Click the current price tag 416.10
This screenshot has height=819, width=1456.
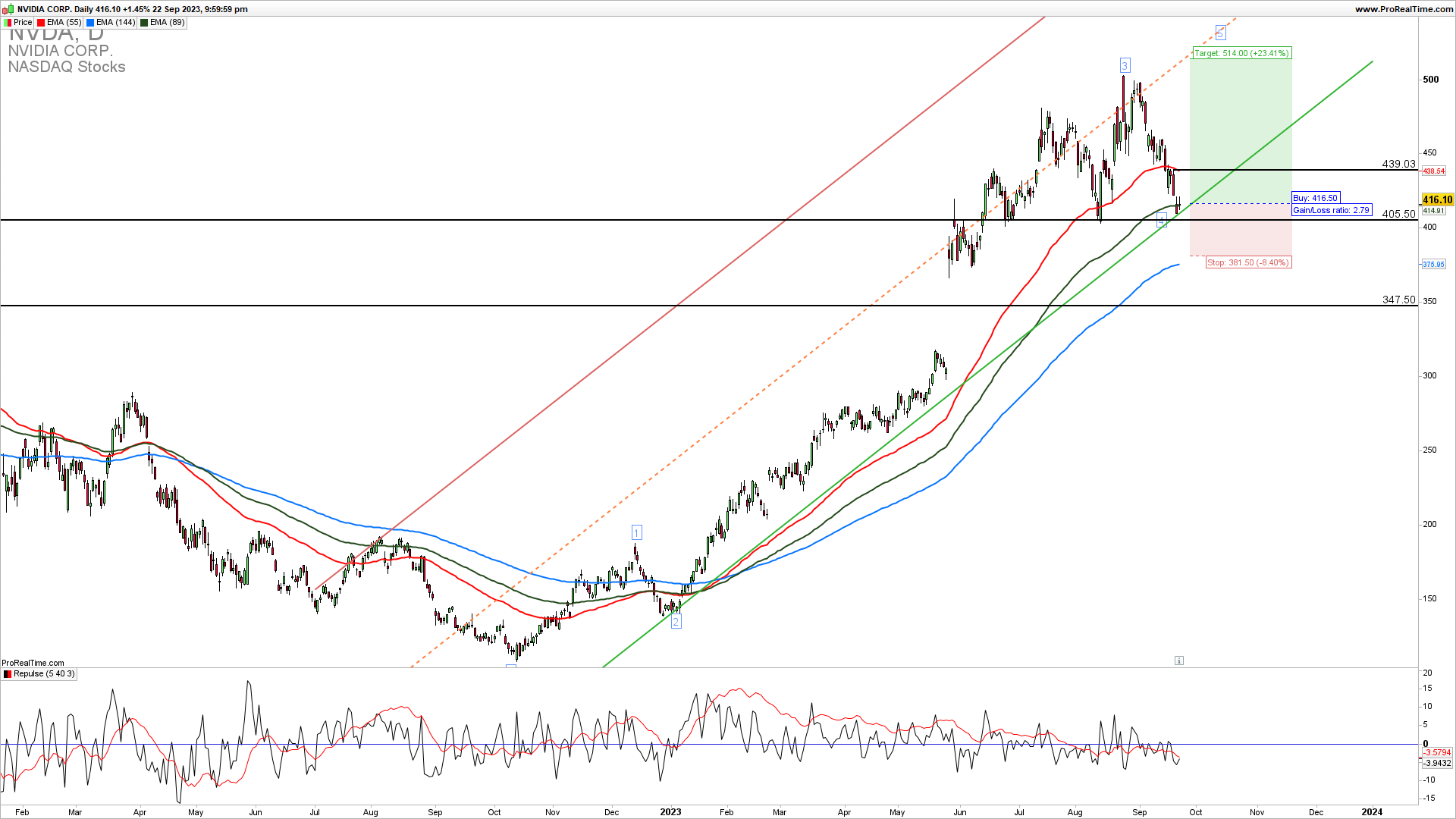(1437, 200)
